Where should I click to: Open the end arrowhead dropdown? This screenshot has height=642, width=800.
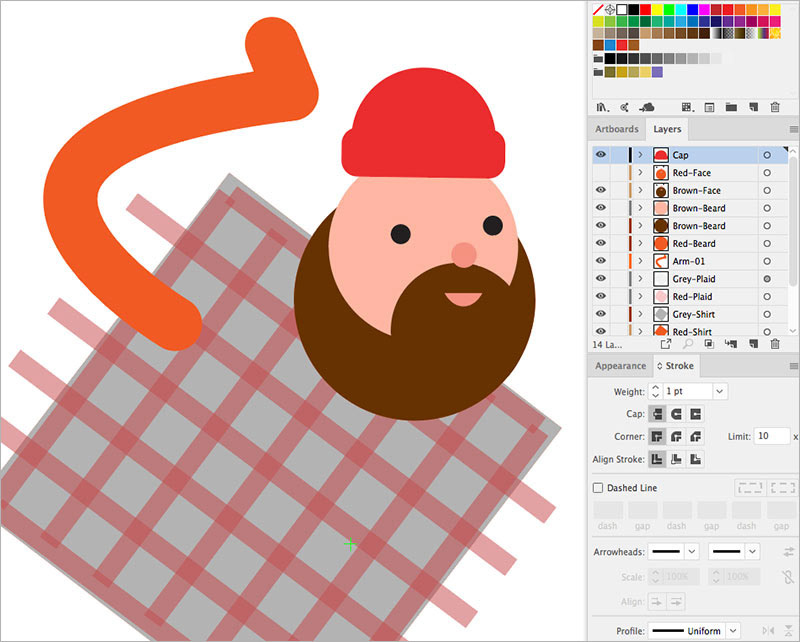click(x=752, y=552)
